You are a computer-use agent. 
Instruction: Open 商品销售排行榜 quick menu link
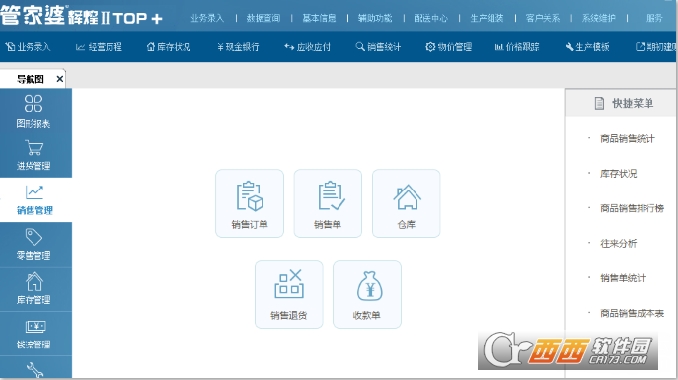pyautogui.click(x=632, y=208)
